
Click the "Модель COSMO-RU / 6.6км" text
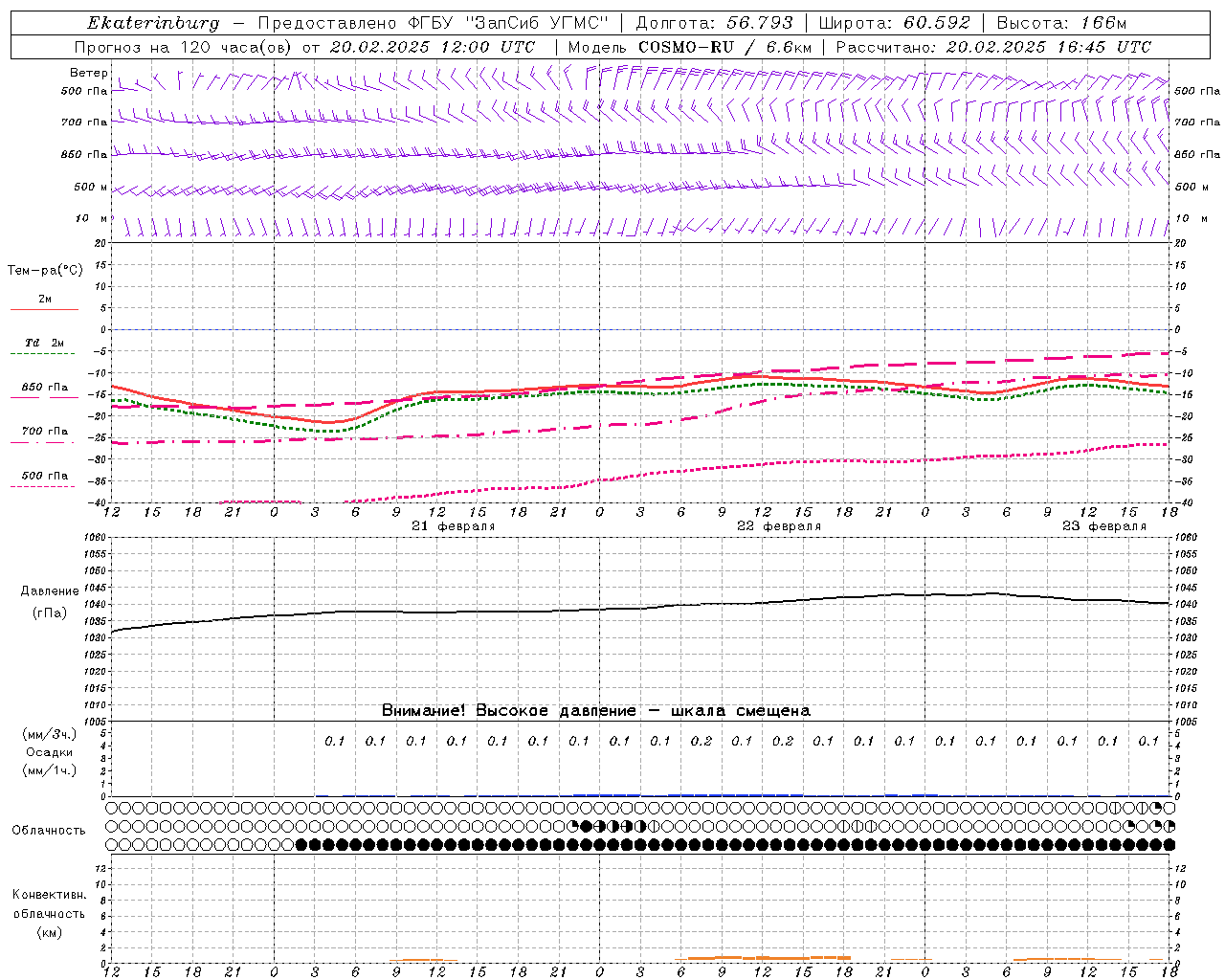[689, 47]
